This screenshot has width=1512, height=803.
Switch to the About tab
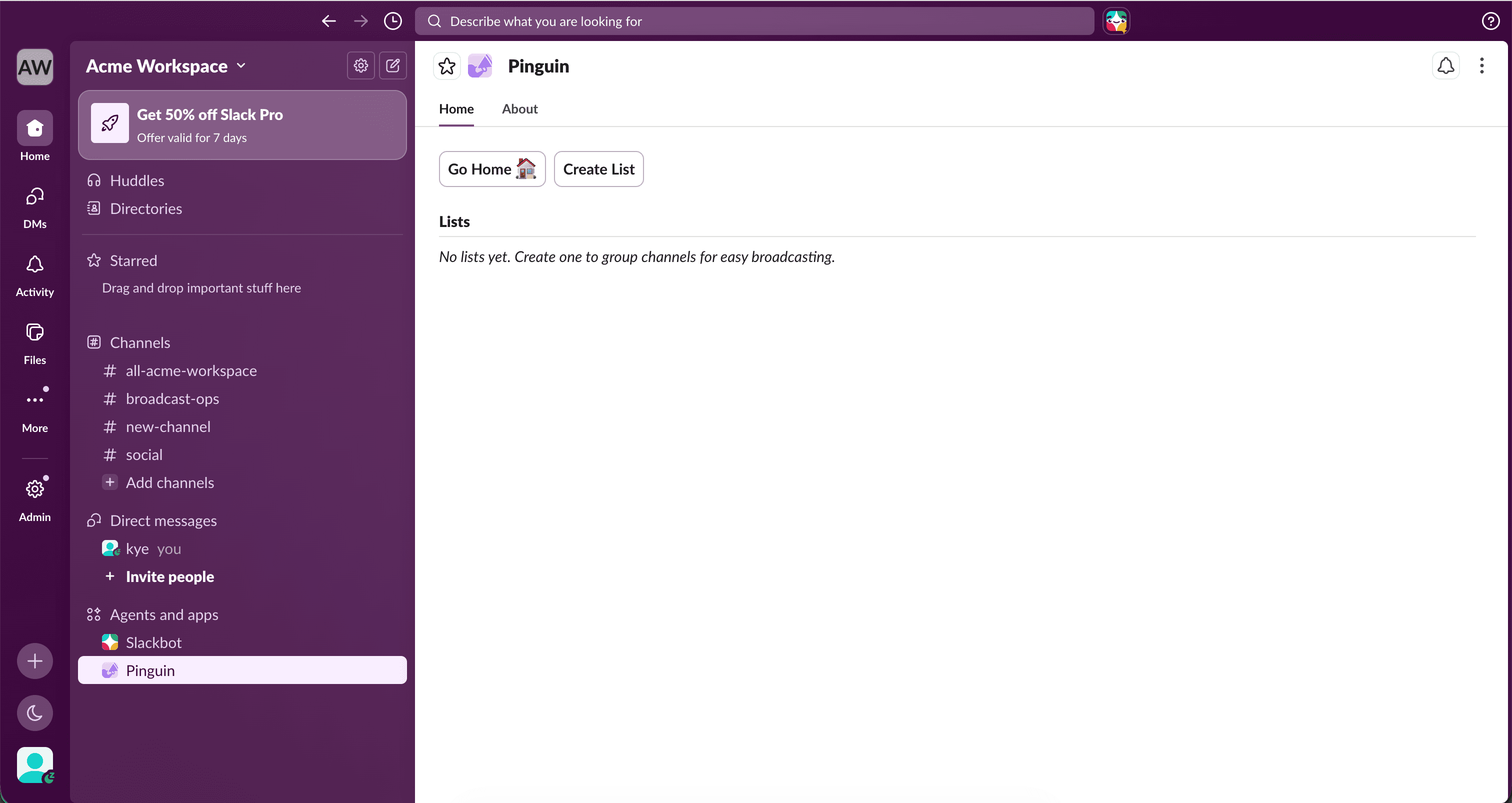[x=519, y=108]
